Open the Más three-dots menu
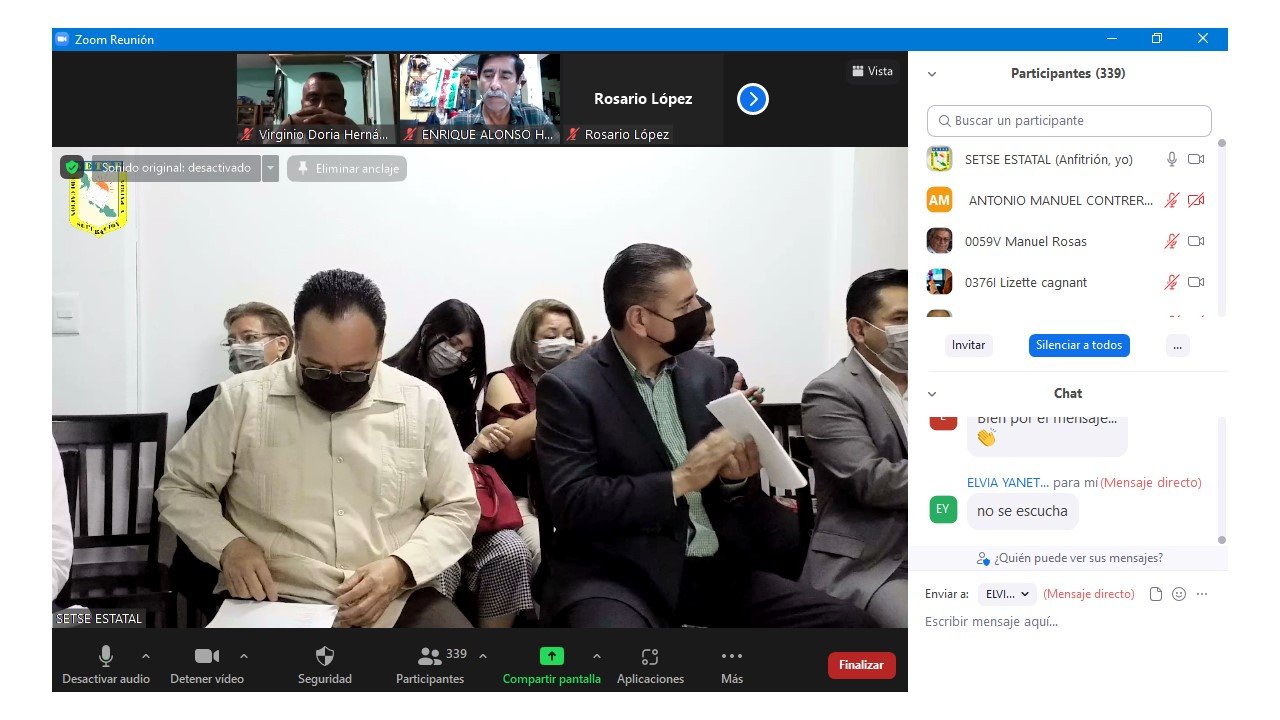The image size is (1280, 720). 731,657
